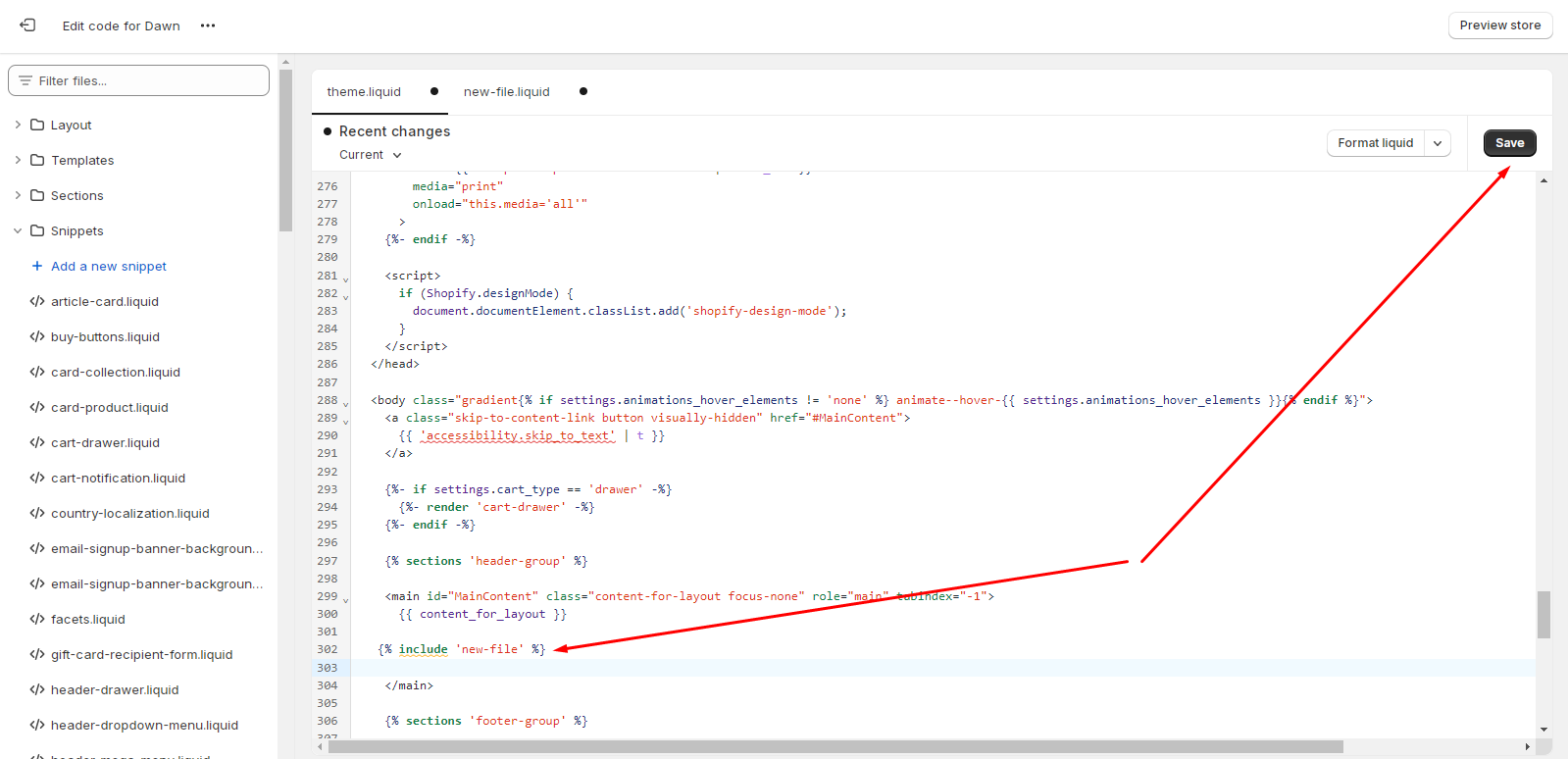Click the Preview store button

pos(1500,25)
